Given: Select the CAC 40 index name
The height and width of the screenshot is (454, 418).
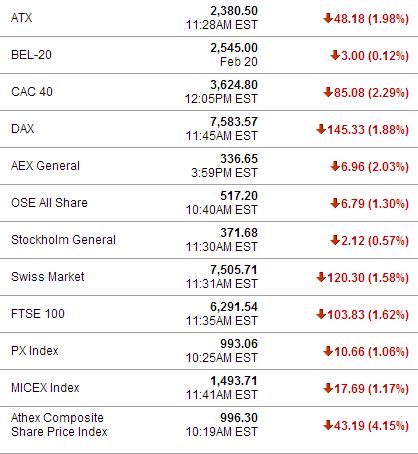Looking at the screenshot, I should click(x=32, y=92).
